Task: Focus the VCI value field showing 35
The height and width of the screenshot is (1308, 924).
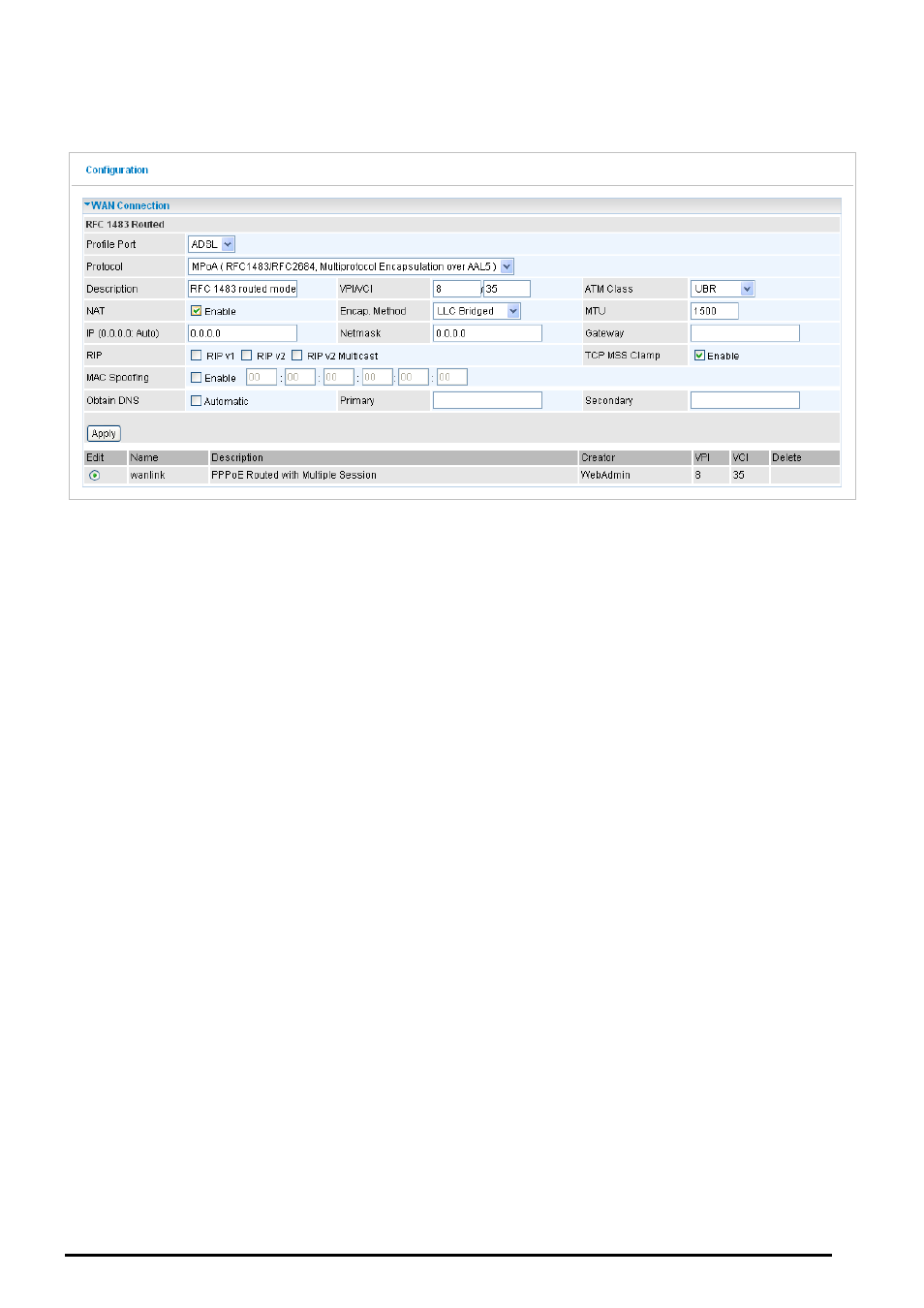Action: point(507,289)
